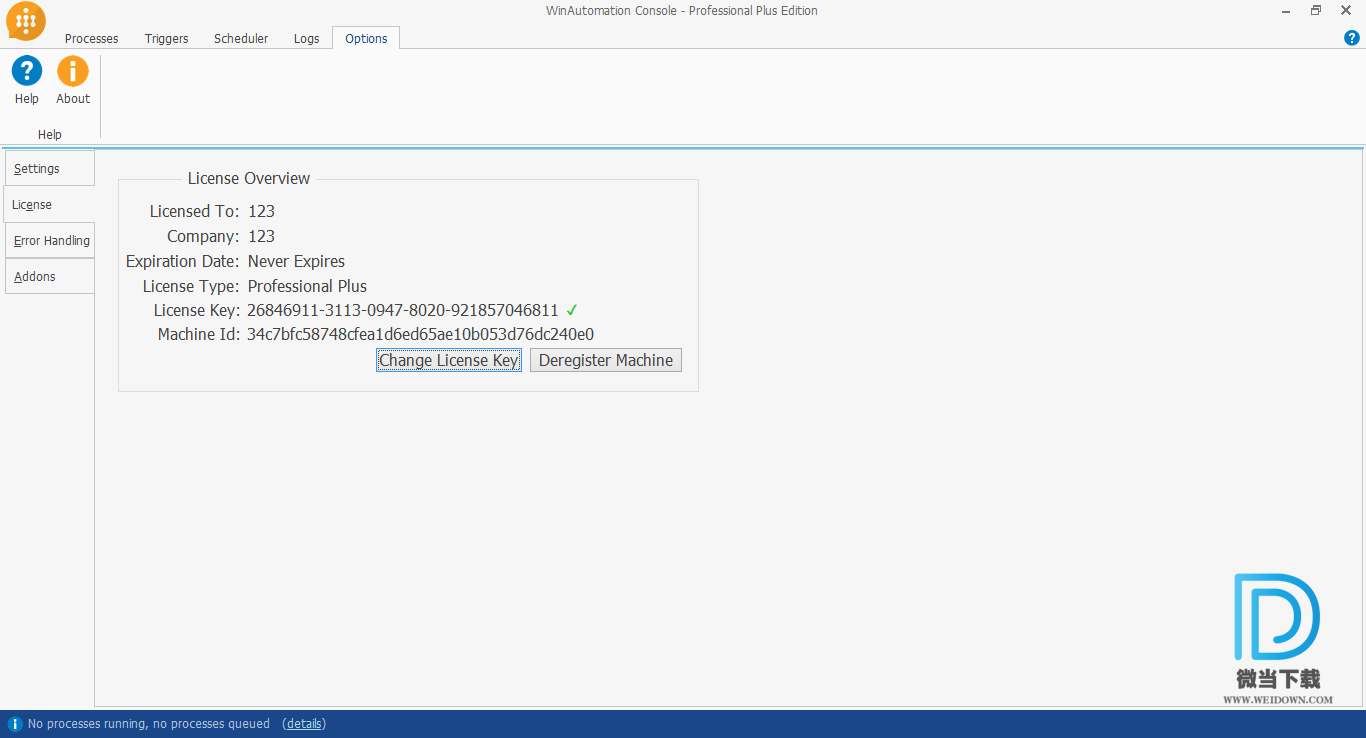The image size is (1366, 738).
Task: Click the green license key checkmark
Action: (572, 310)
